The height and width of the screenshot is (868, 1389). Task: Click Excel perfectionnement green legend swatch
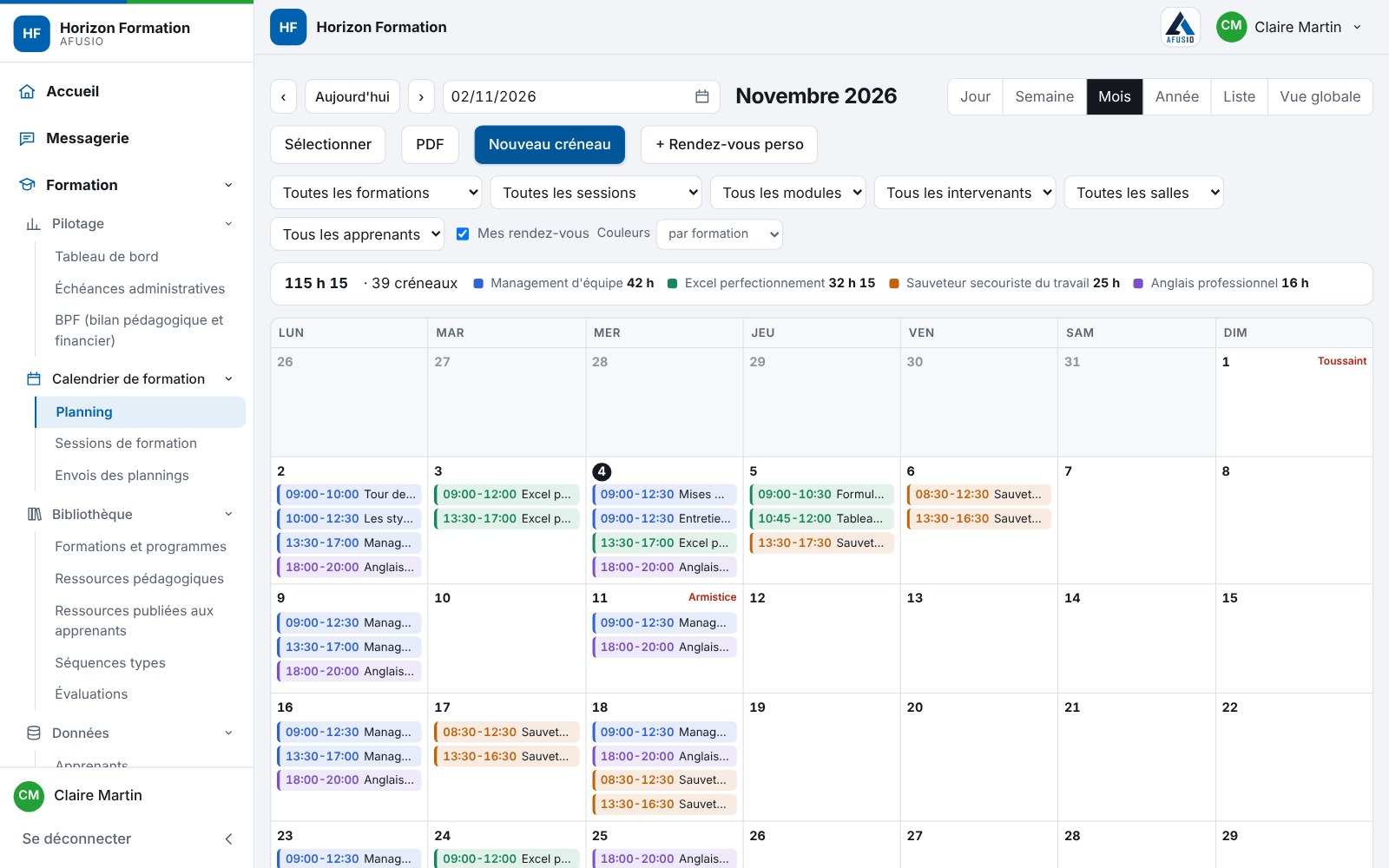click(672, 284)
